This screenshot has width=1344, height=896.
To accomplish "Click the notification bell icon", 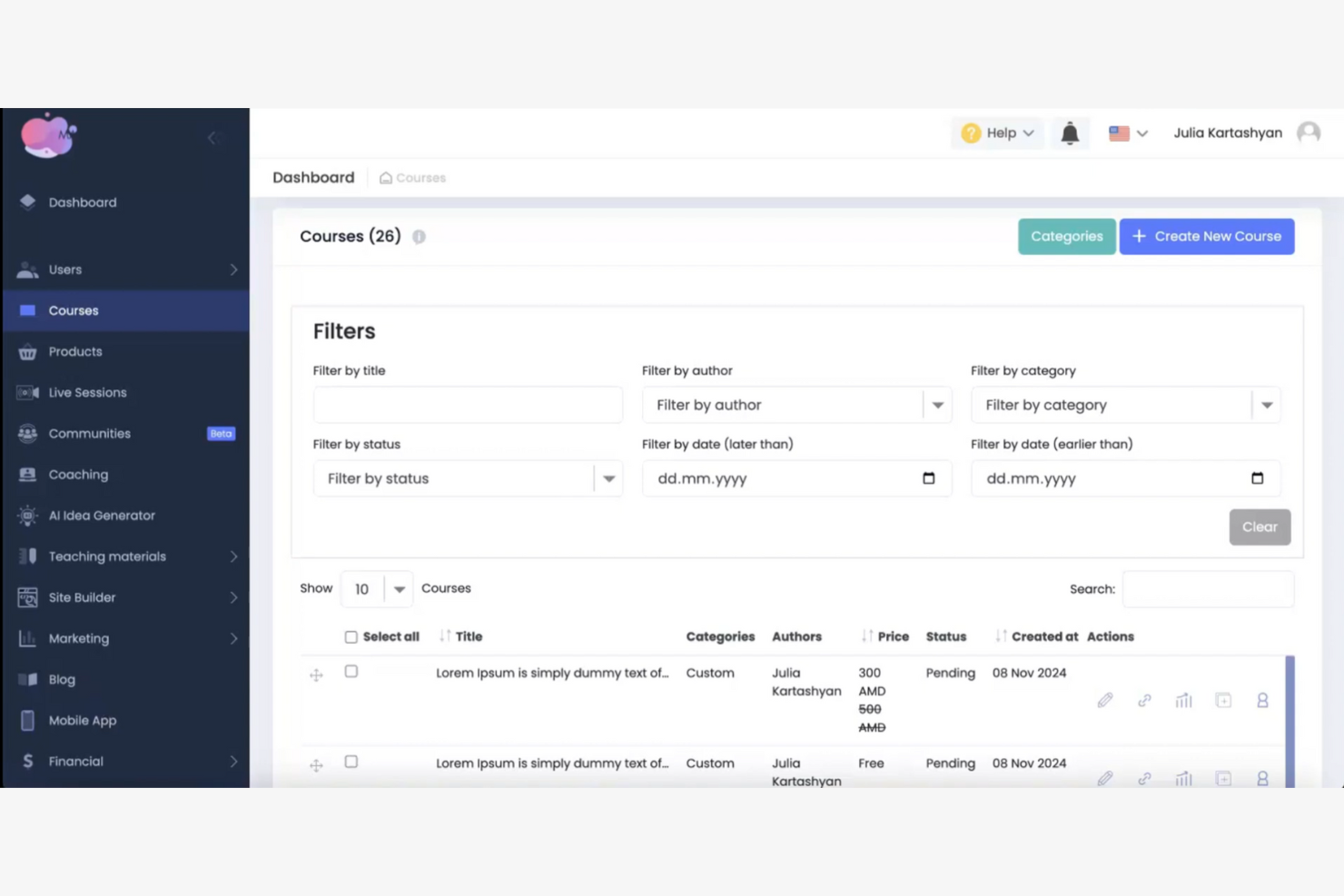I will point(1070,133).
